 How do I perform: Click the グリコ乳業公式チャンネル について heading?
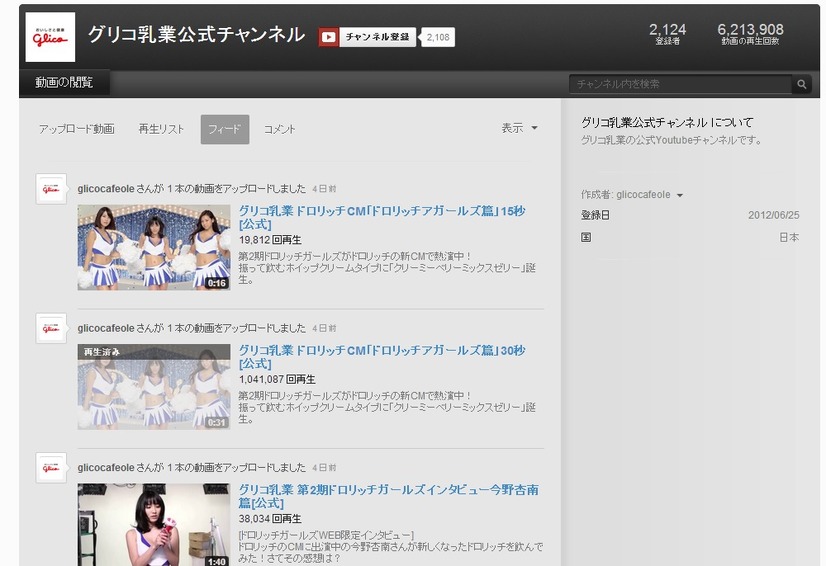click(x=667, y=123)
